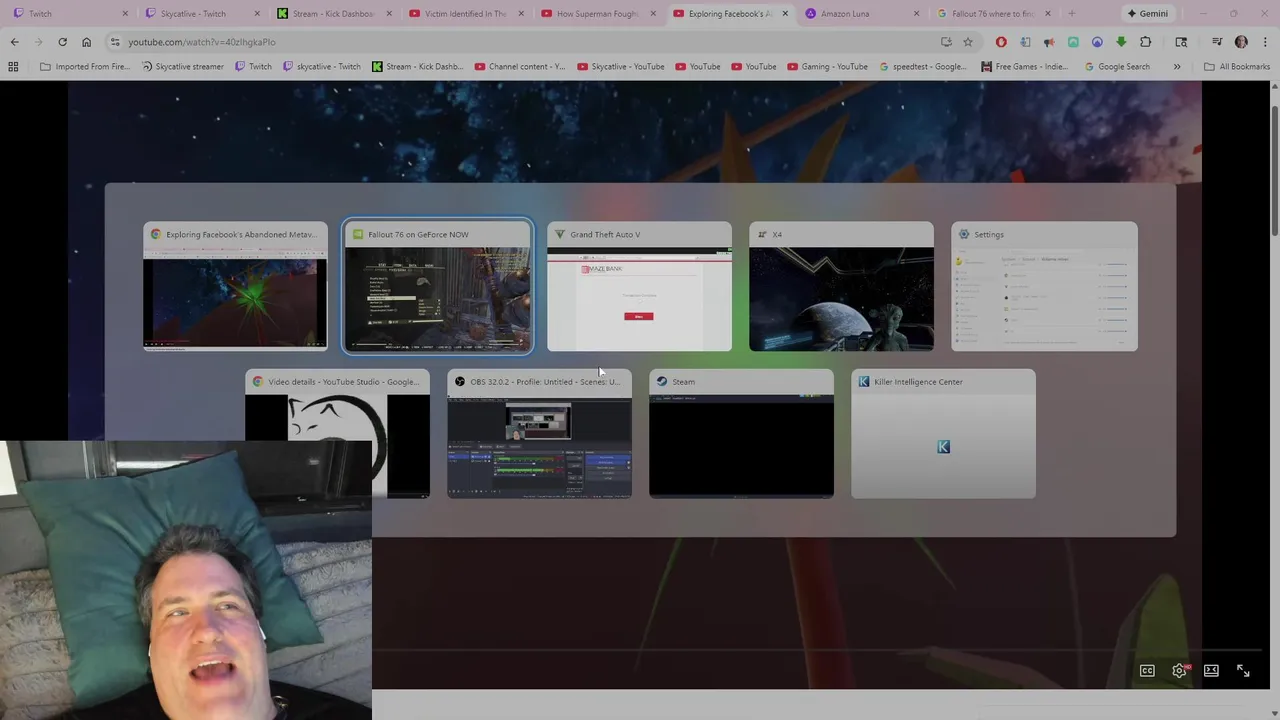The image size is (1280, 720).
Task: Switch to the Stream - Kick Dashboard tab
Action: coord(335,14)
